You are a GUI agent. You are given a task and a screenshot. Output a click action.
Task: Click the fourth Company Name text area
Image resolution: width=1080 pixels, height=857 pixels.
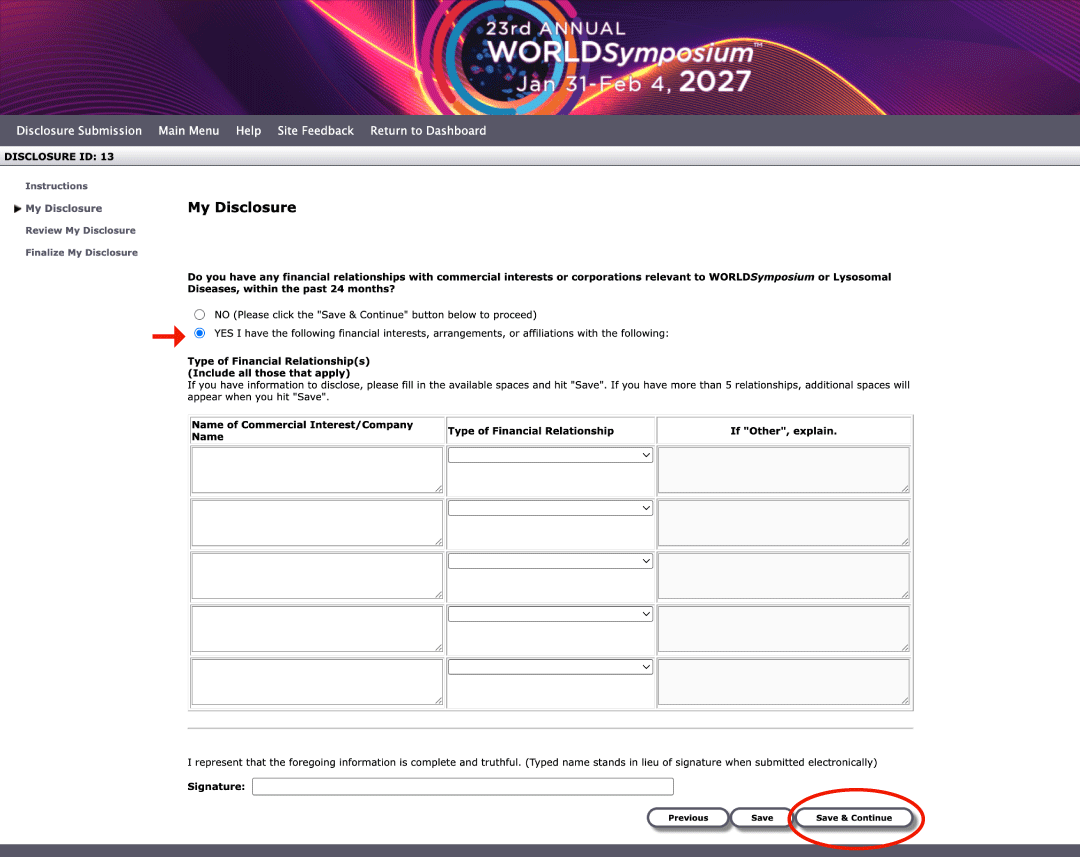[317, 629]
